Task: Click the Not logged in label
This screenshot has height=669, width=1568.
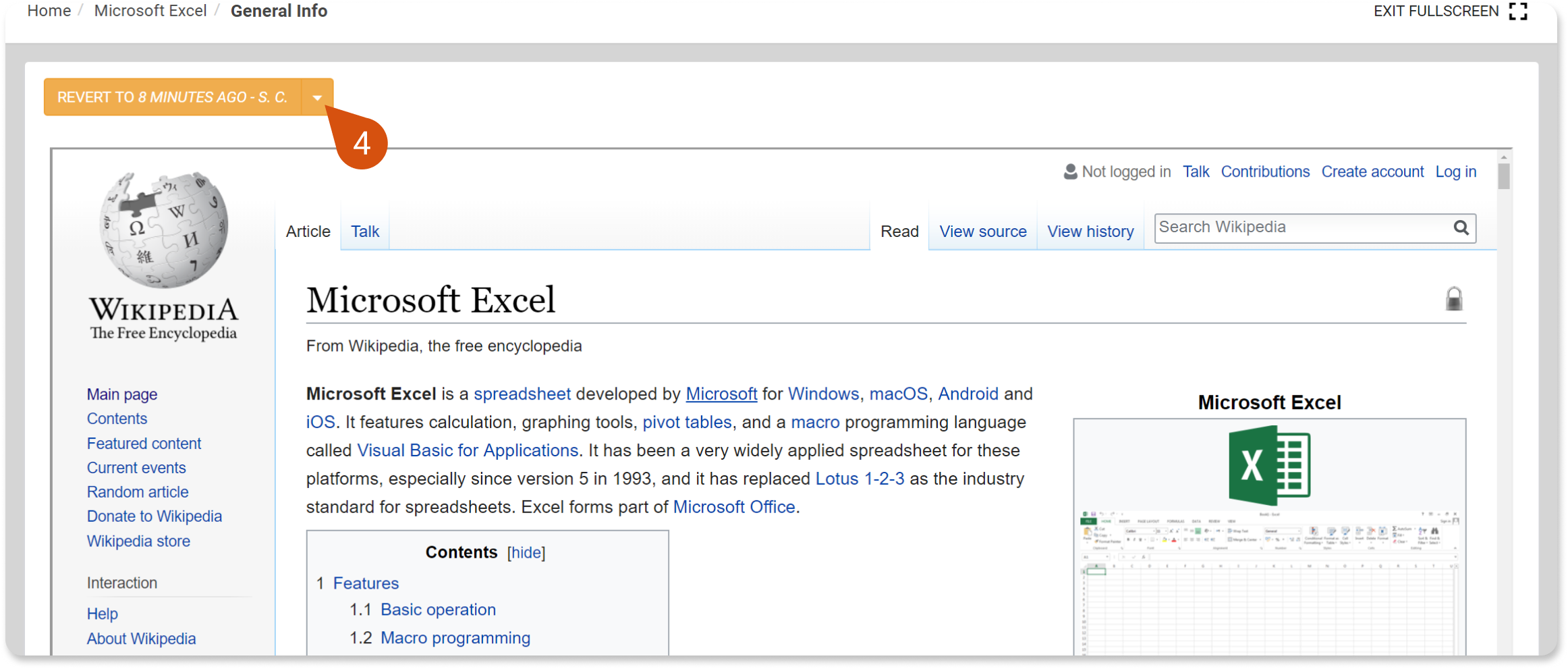Action: [1126, 172]
